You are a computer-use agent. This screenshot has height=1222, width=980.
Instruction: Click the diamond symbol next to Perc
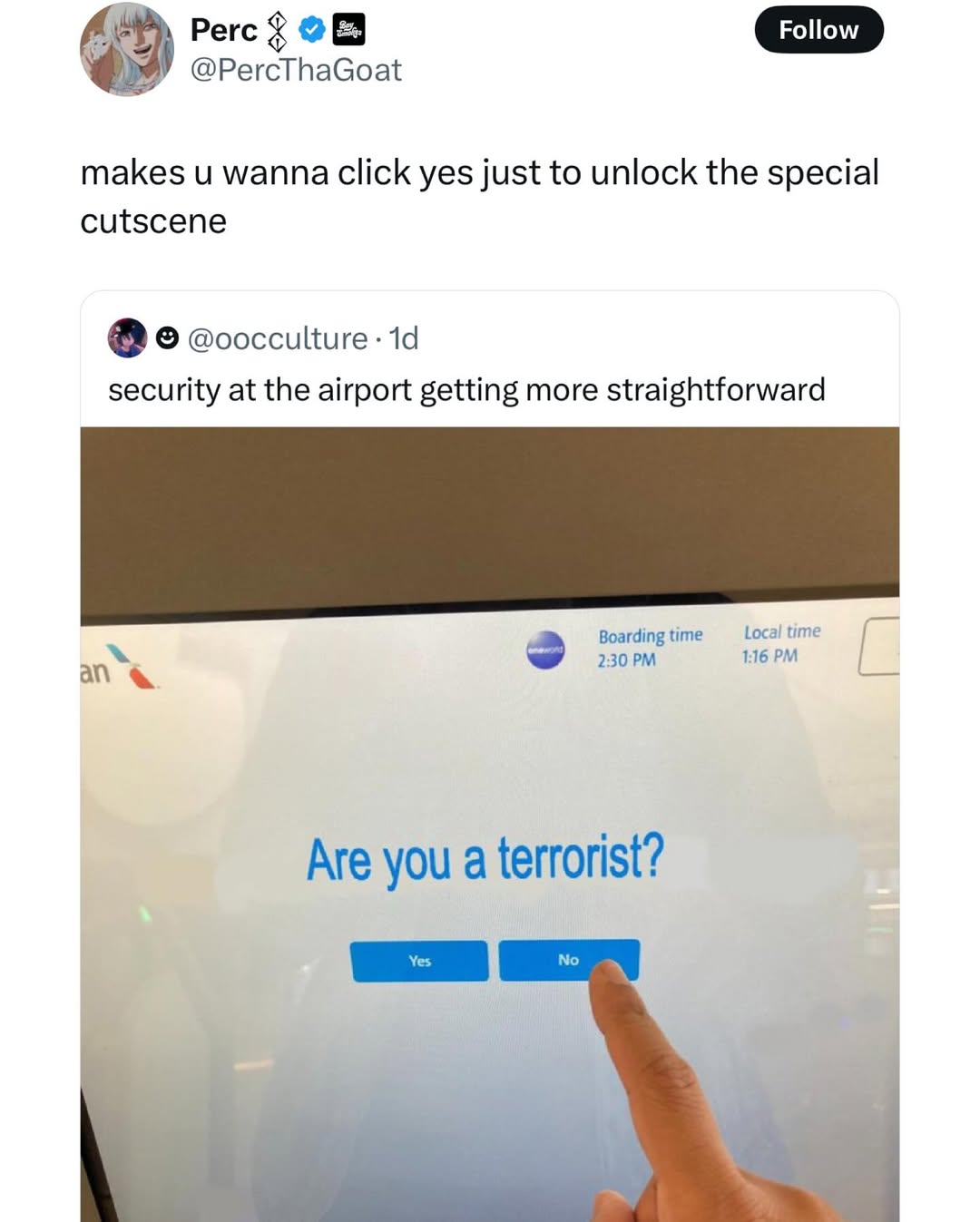point(278,31)
